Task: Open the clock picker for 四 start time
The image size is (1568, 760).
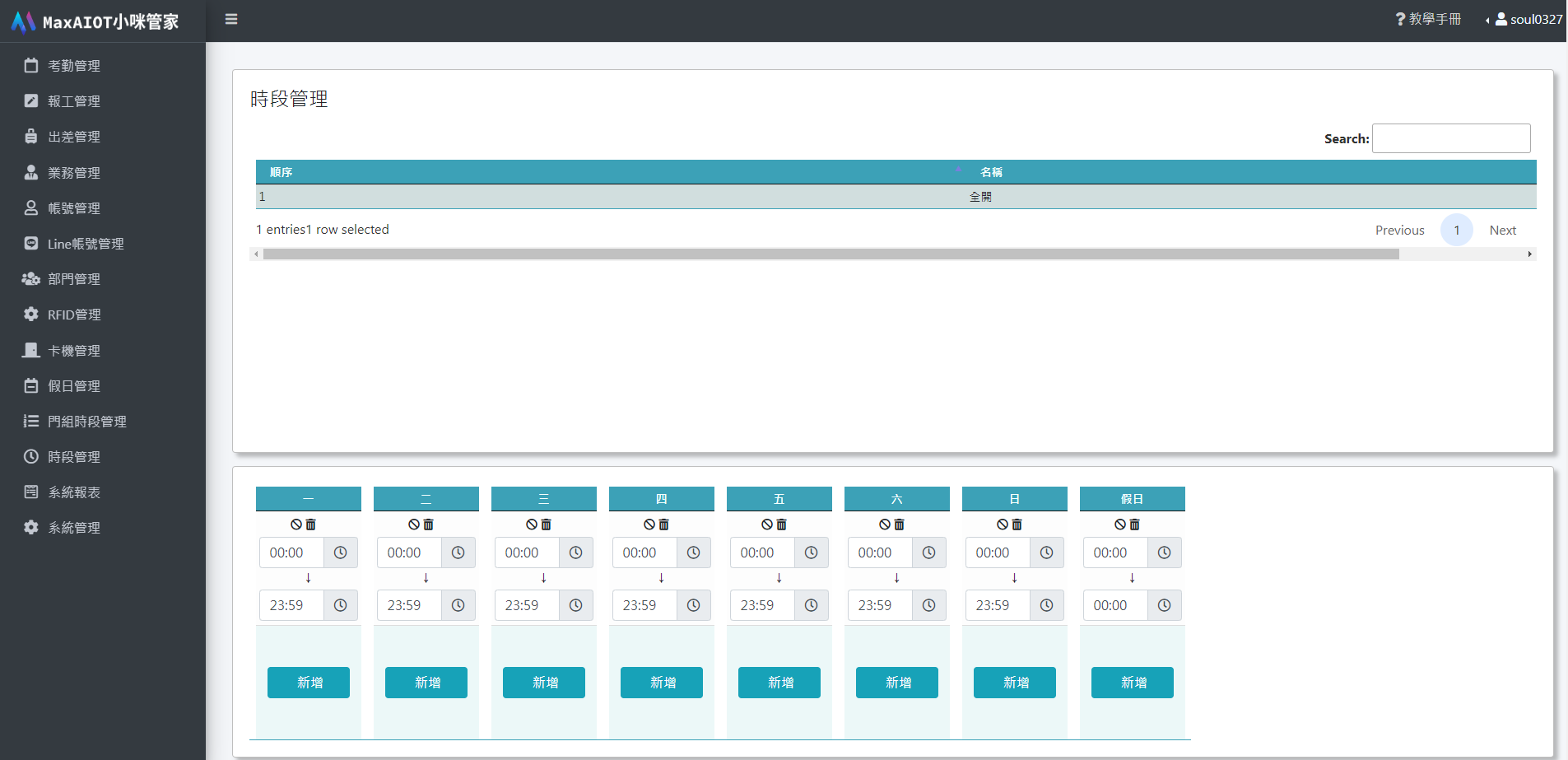Action: [x=694, y=553]
